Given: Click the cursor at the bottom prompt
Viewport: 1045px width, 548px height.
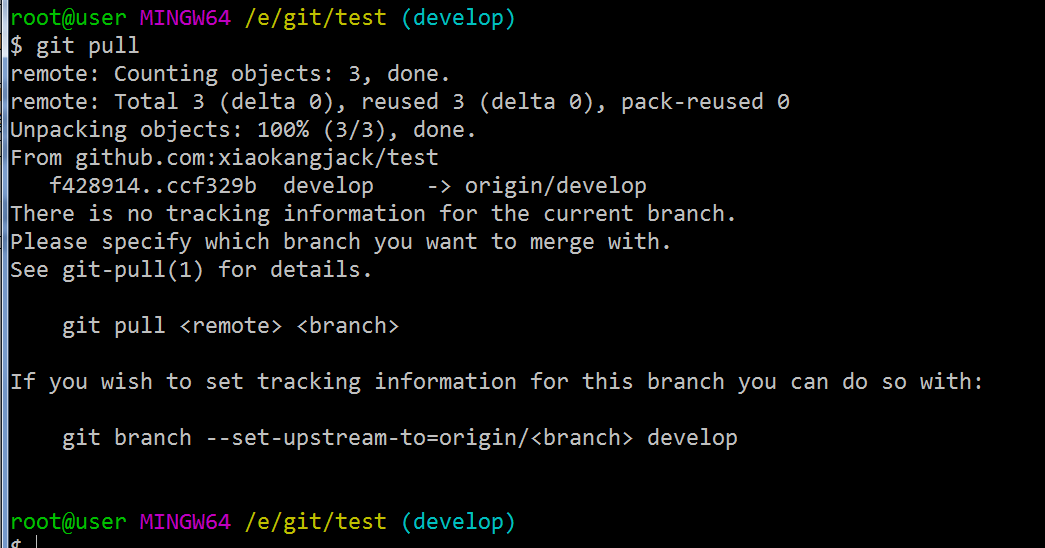Looking at the screenshot, I should click(x=37, y=543).
